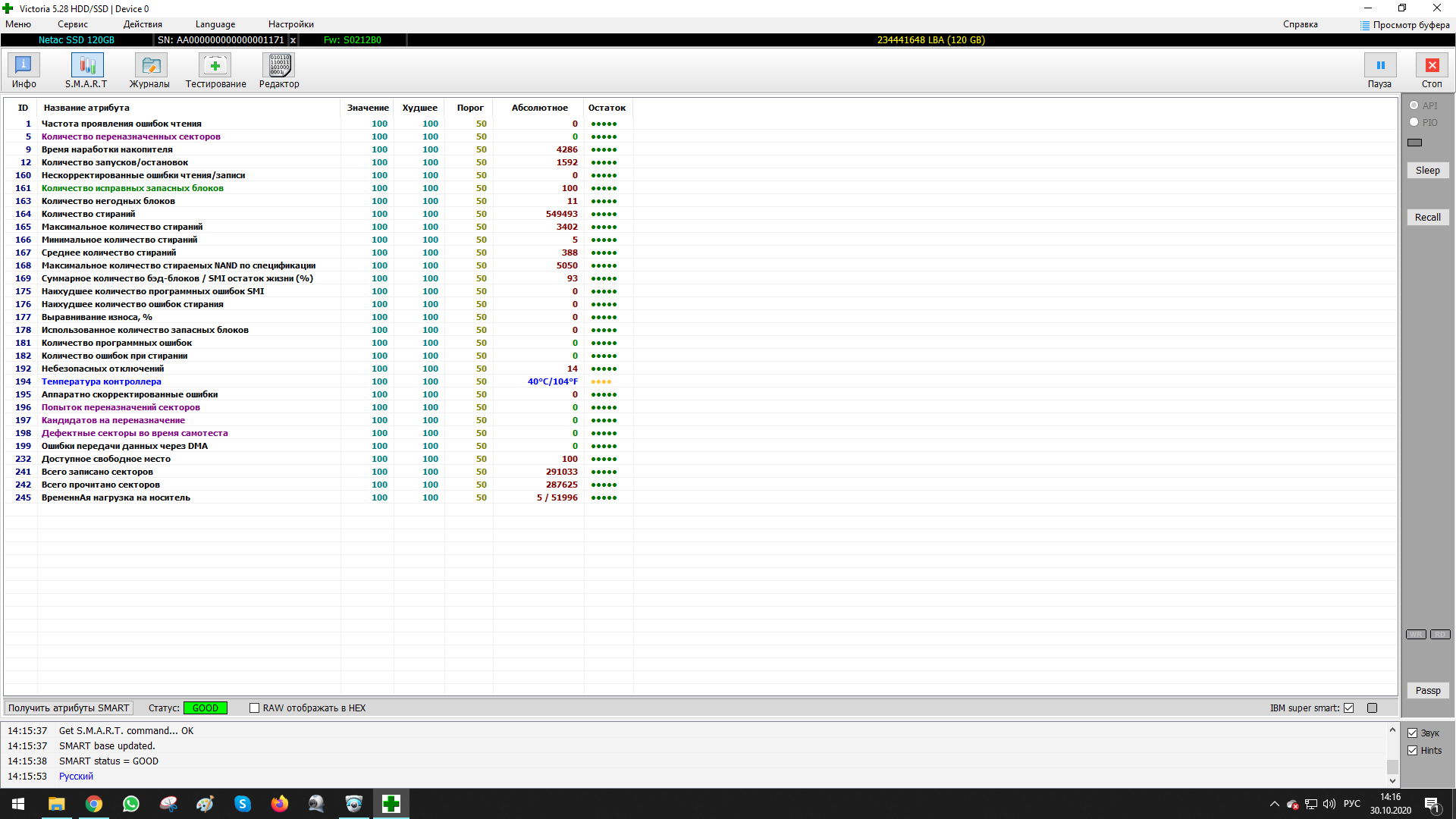1456x819 pixels.
Task: Open the Редактор hex editor icon
Action: click(279, 66)
